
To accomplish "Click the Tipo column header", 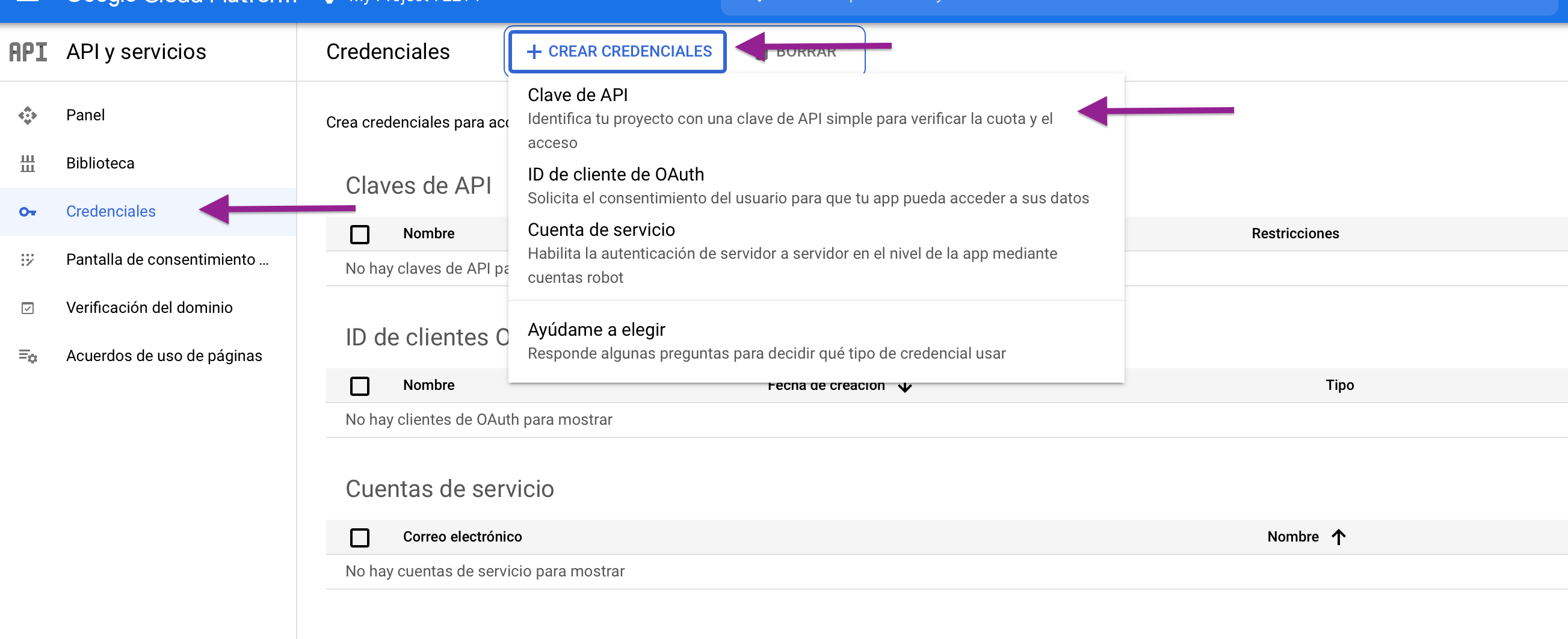I will click(x=1340, y=385).
